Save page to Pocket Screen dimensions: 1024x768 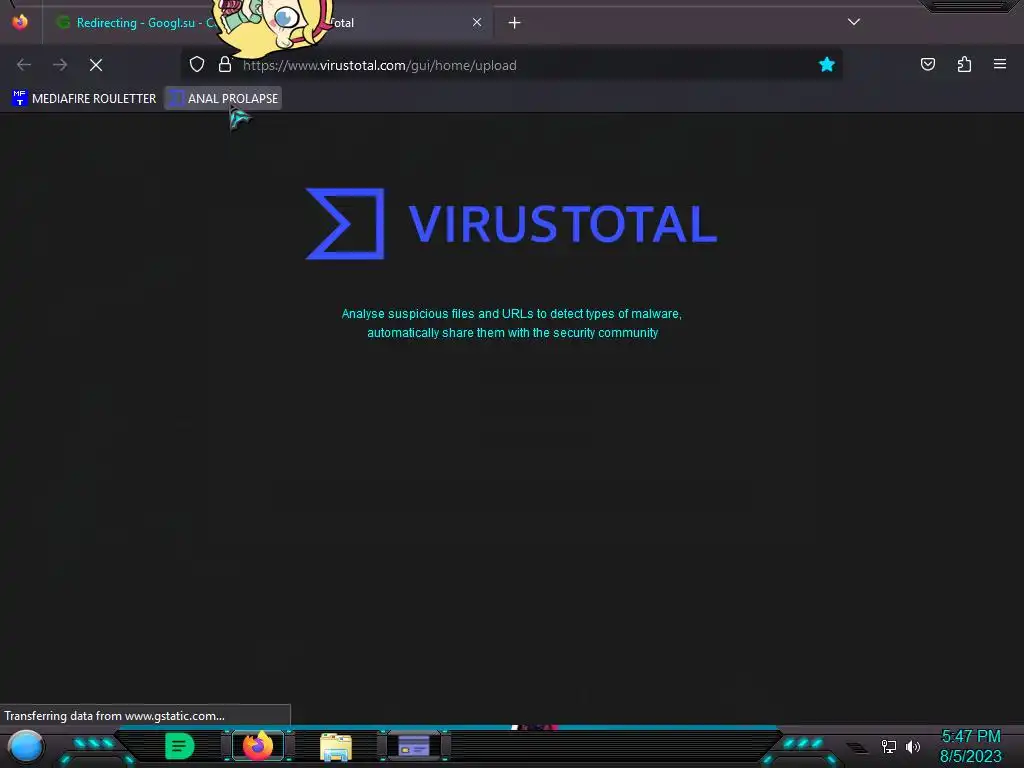pos(928,64)
